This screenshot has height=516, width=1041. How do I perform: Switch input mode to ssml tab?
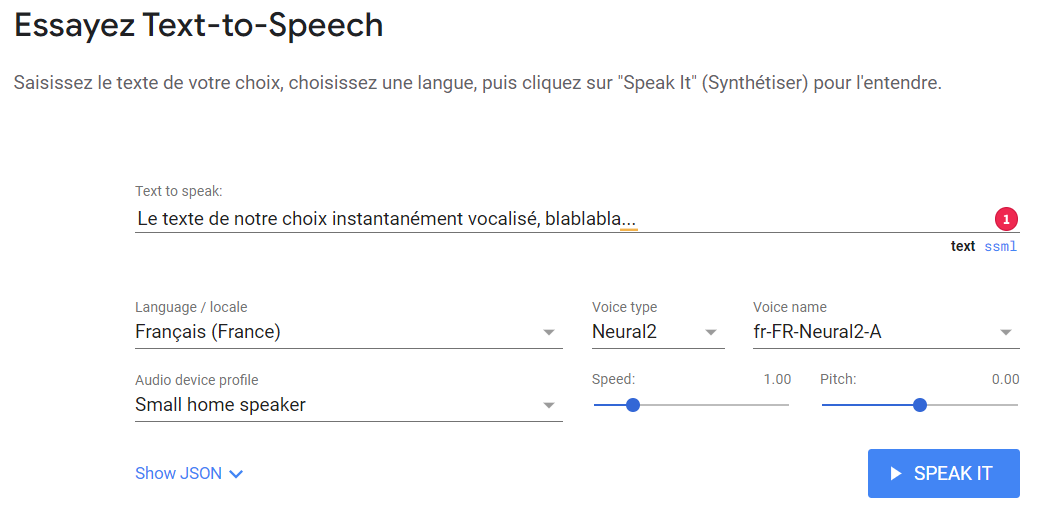click(1000, 246)
